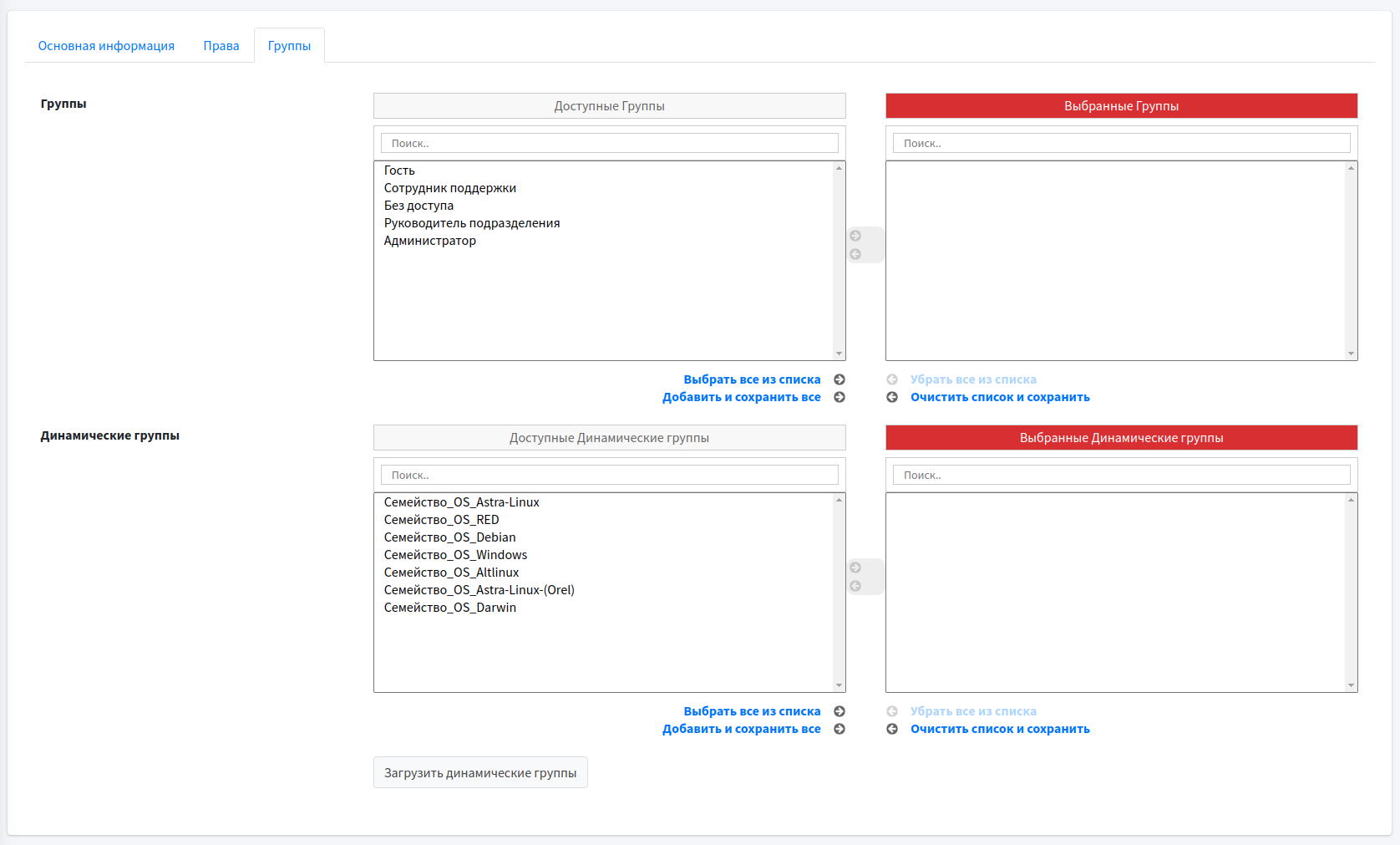1400x845 pixels.
Task: Open the Основная информация tab
Action: pyautogui.click(x=106, y=46)
